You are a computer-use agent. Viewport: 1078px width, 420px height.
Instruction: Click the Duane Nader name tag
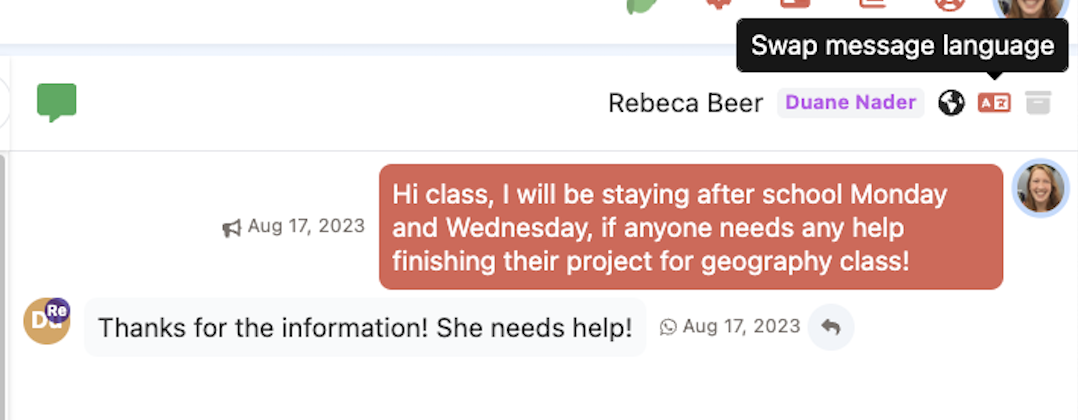pyautogui.click(x=851, y=102)
